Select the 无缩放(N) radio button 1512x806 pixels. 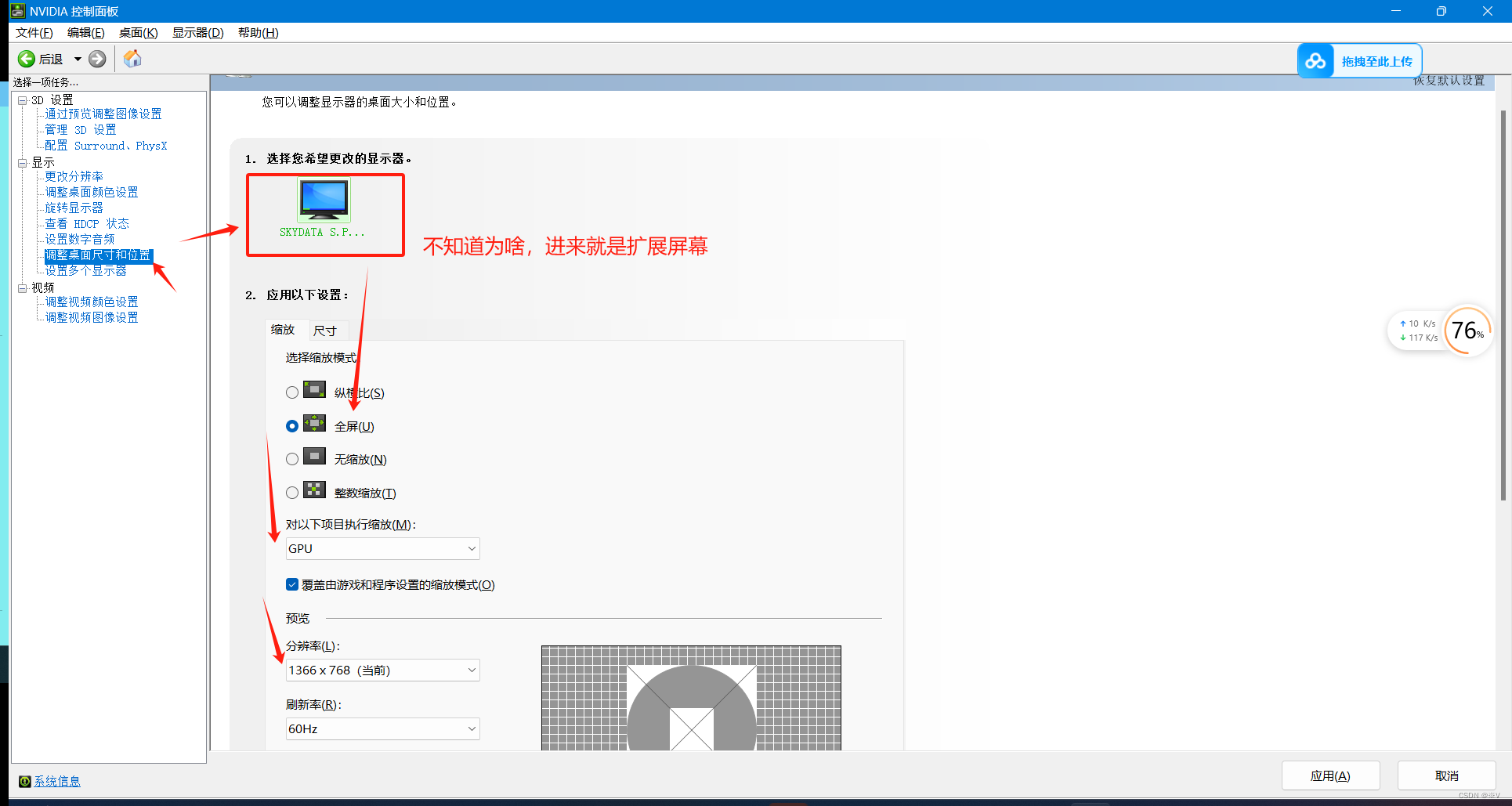coord(292,459)
